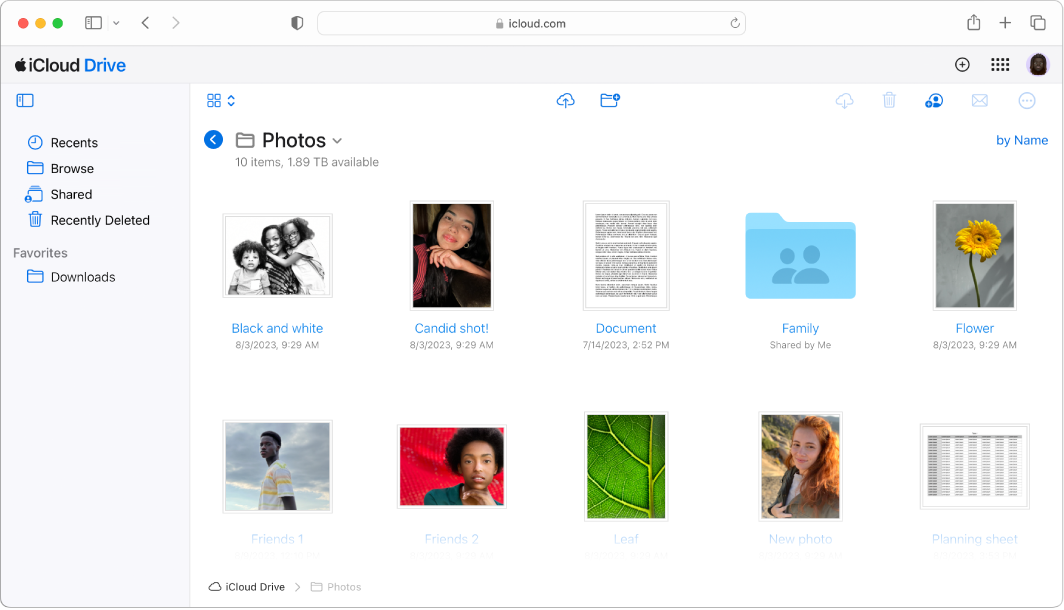Click the Candid shot! file name
The image size is (1064, 610).
[452, 328]
